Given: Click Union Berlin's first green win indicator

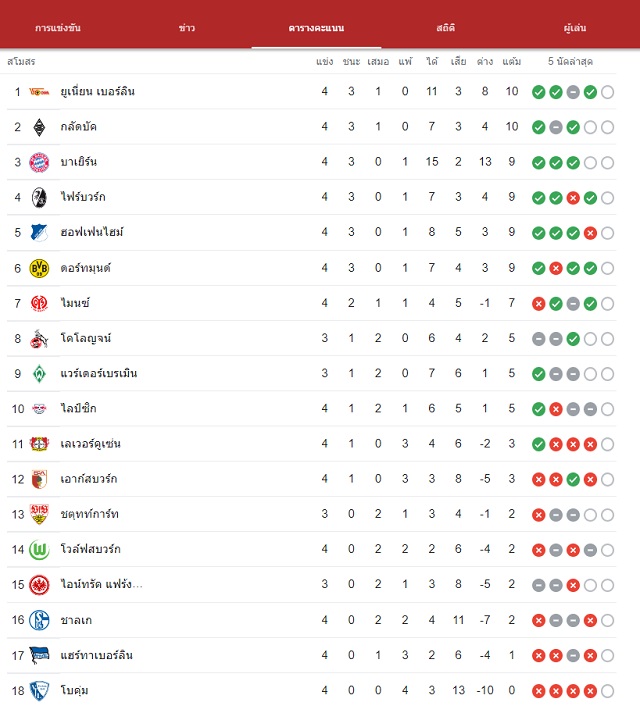Looking at the screenshot, I should pyautogui.click(x=539, y=92).
